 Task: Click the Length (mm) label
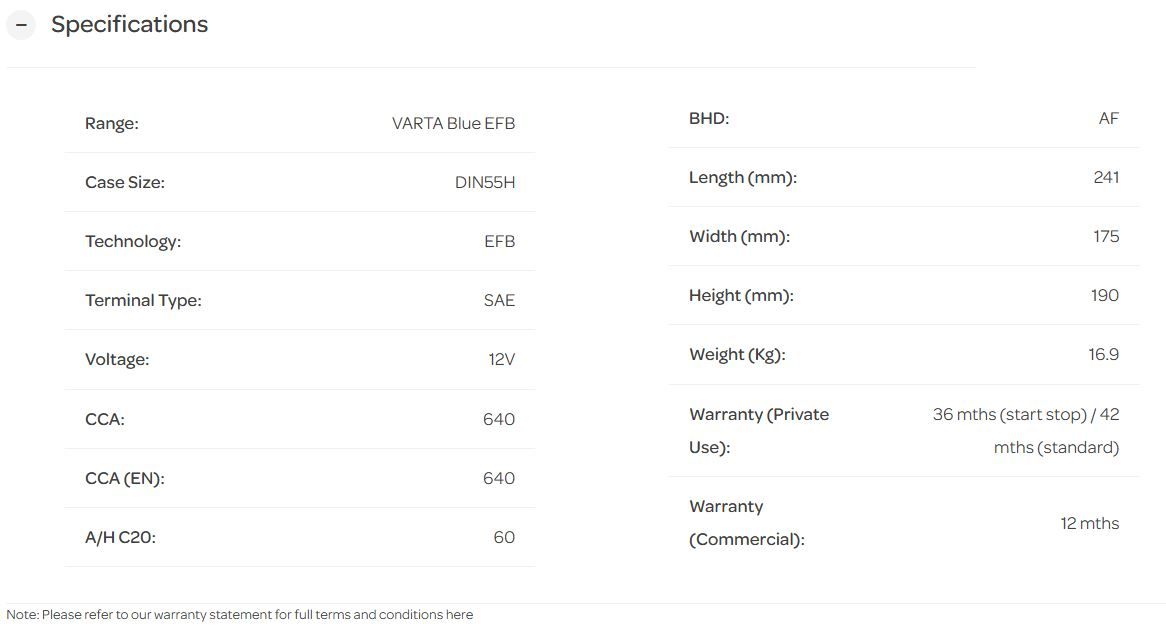pyautogui.click(x=743, y=178)
